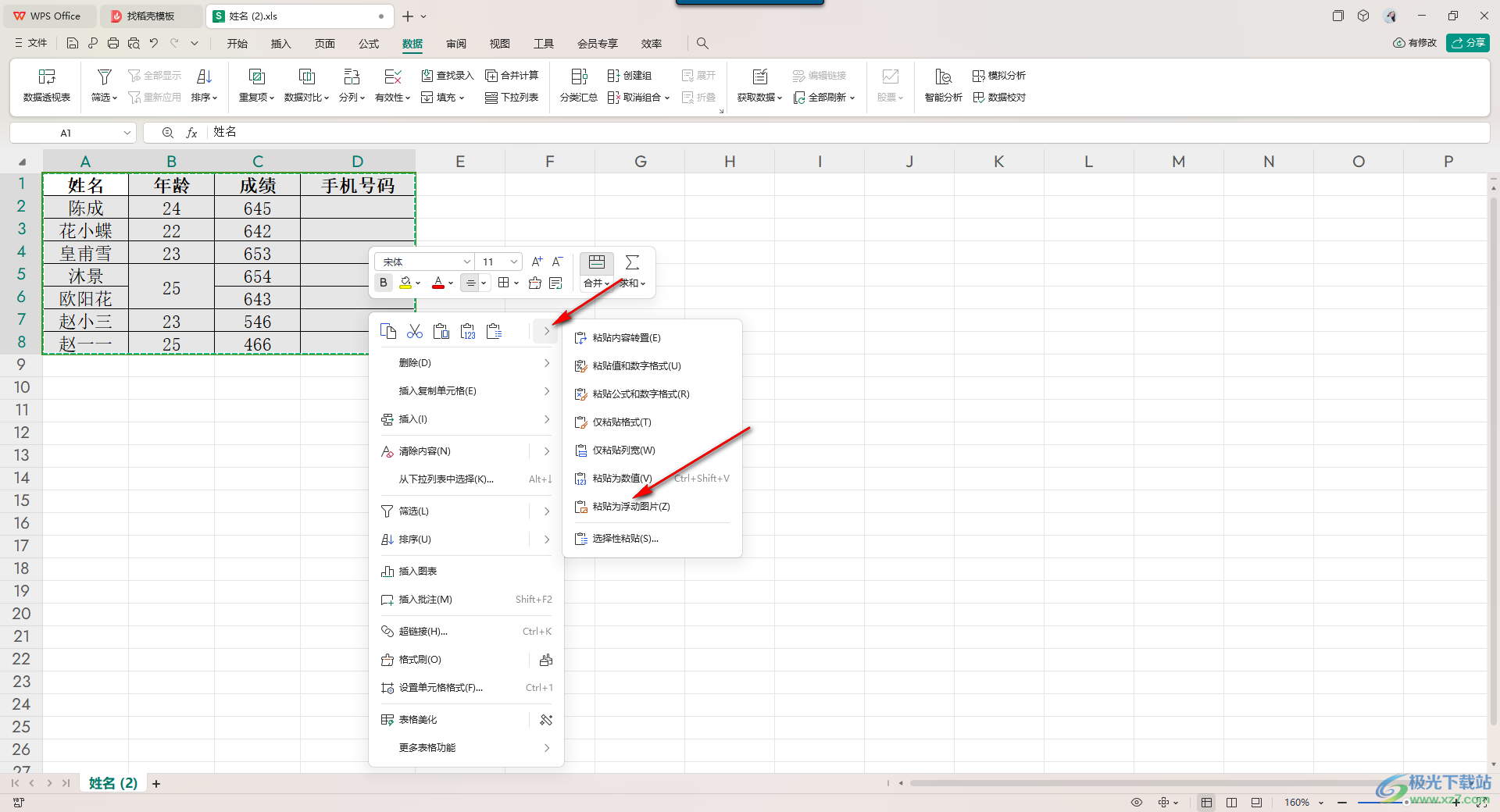1500x812 pixels.
Task: Click the copy icon in context menu
Action: 388,331
